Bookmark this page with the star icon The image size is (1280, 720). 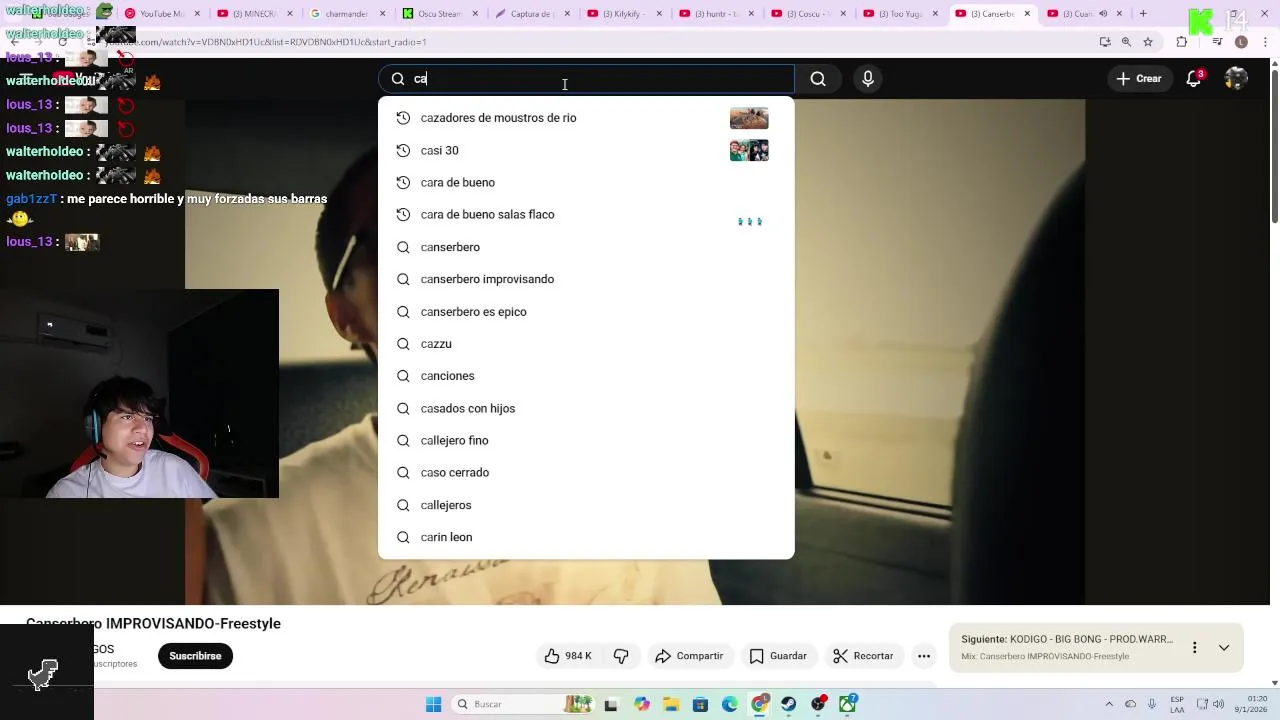[1148, 42]
